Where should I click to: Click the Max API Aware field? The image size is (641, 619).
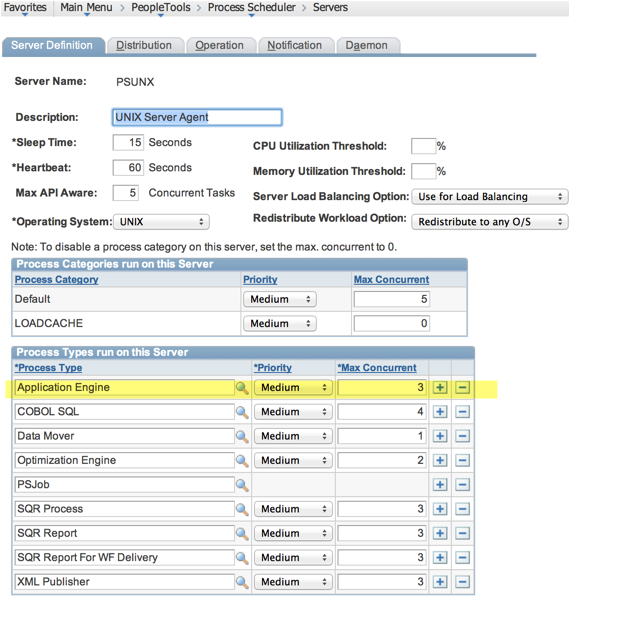pyautogui.click(x=126, y=193)
